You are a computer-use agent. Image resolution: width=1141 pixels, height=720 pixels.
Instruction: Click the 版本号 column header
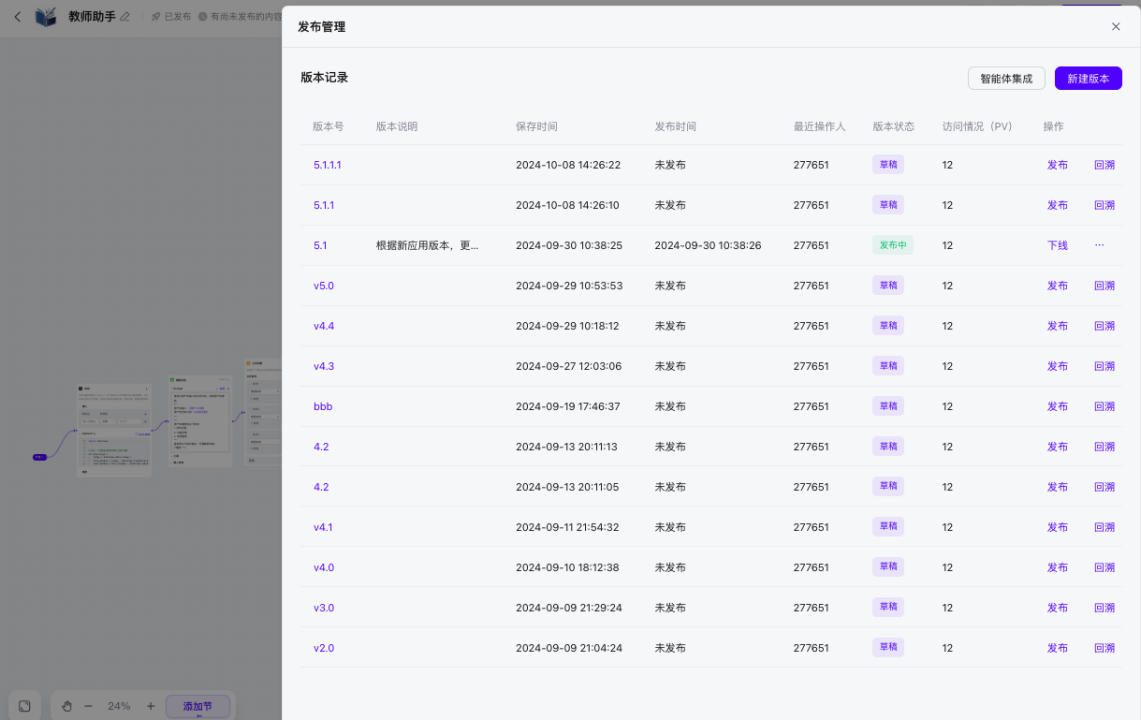[328, 127]
